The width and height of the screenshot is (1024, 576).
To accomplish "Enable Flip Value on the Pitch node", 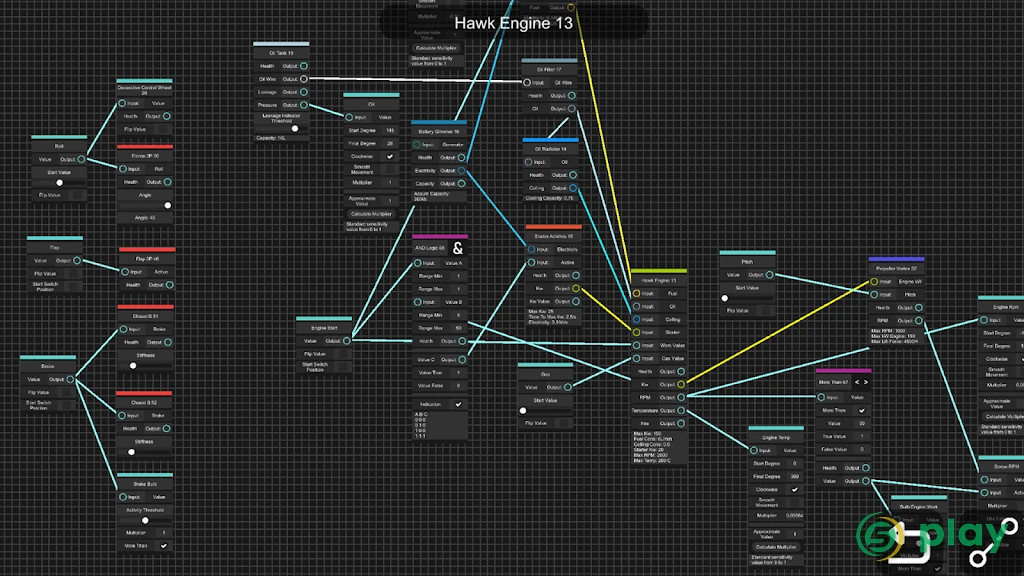I will (x=765, y=311).
